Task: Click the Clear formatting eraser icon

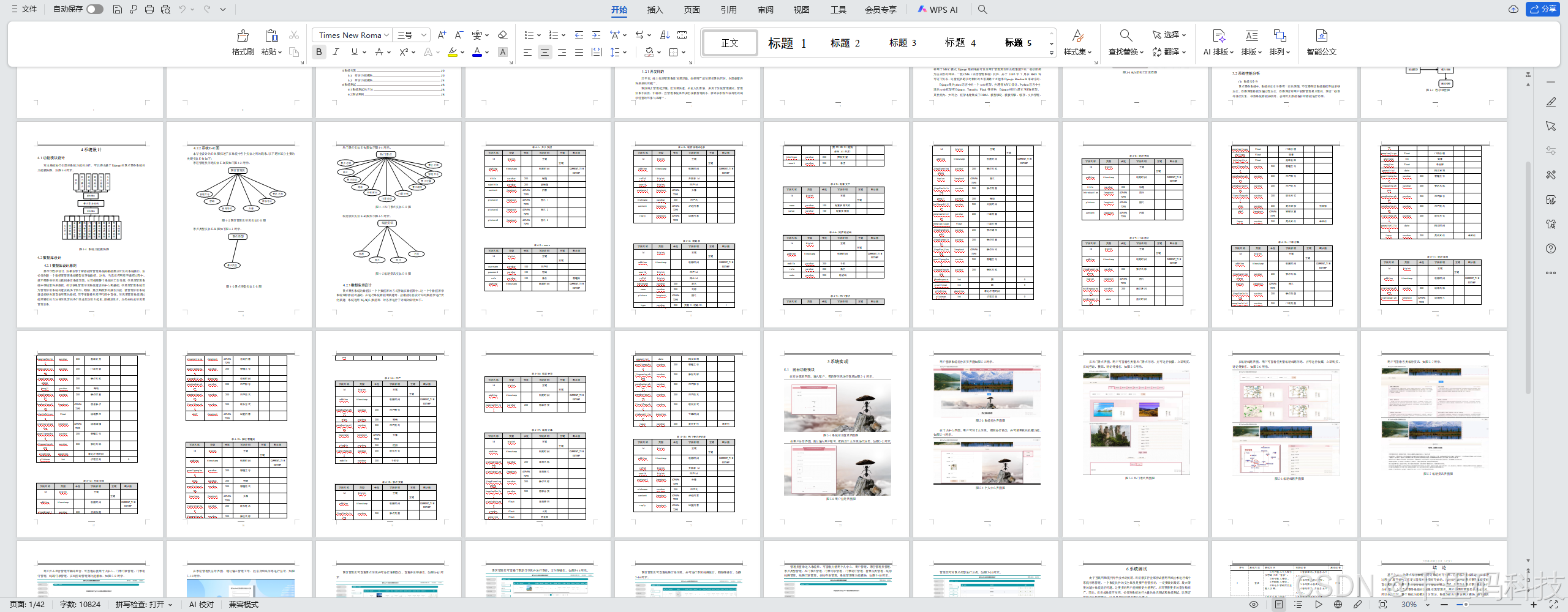Action: click(x=503, y=35)
